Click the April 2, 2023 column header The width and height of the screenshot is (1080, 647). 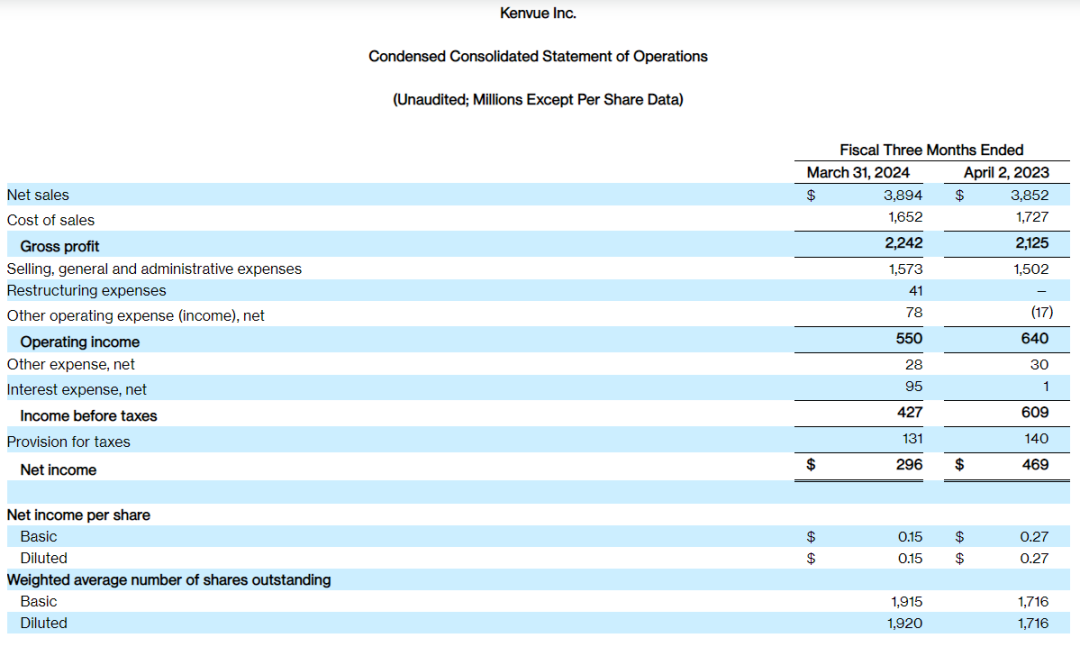click(1006, 172)
